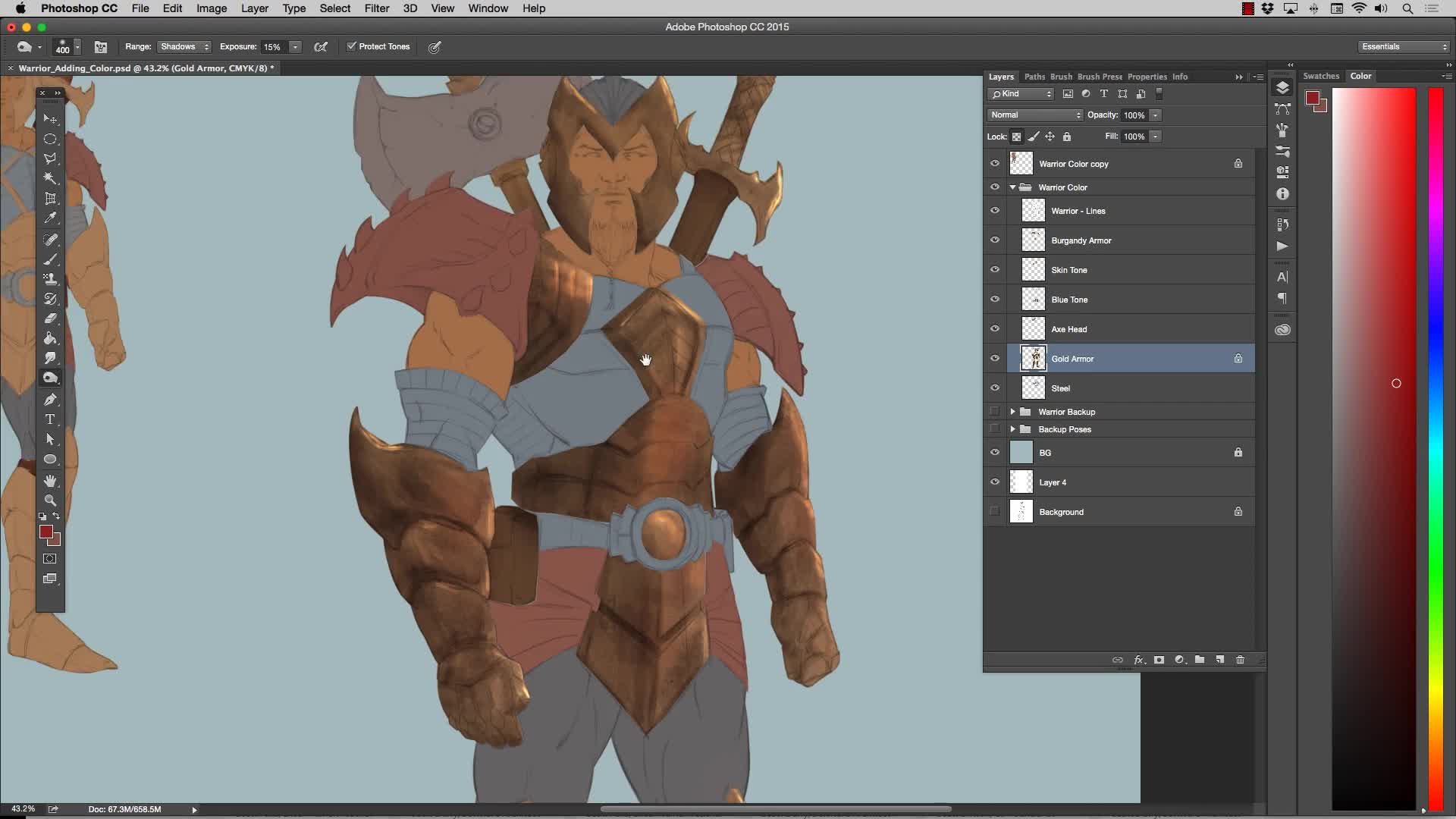Image resolution: width=1456 pixels, height=819 pixels.
Task: Add layer style fx icon
Action: click(x=1138, y=660)
